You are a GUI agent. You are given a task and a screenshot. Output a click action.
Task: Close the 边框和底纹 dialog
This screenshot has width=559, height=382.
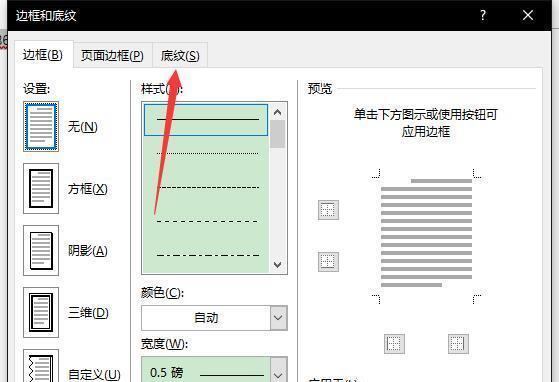pos(528,15)
